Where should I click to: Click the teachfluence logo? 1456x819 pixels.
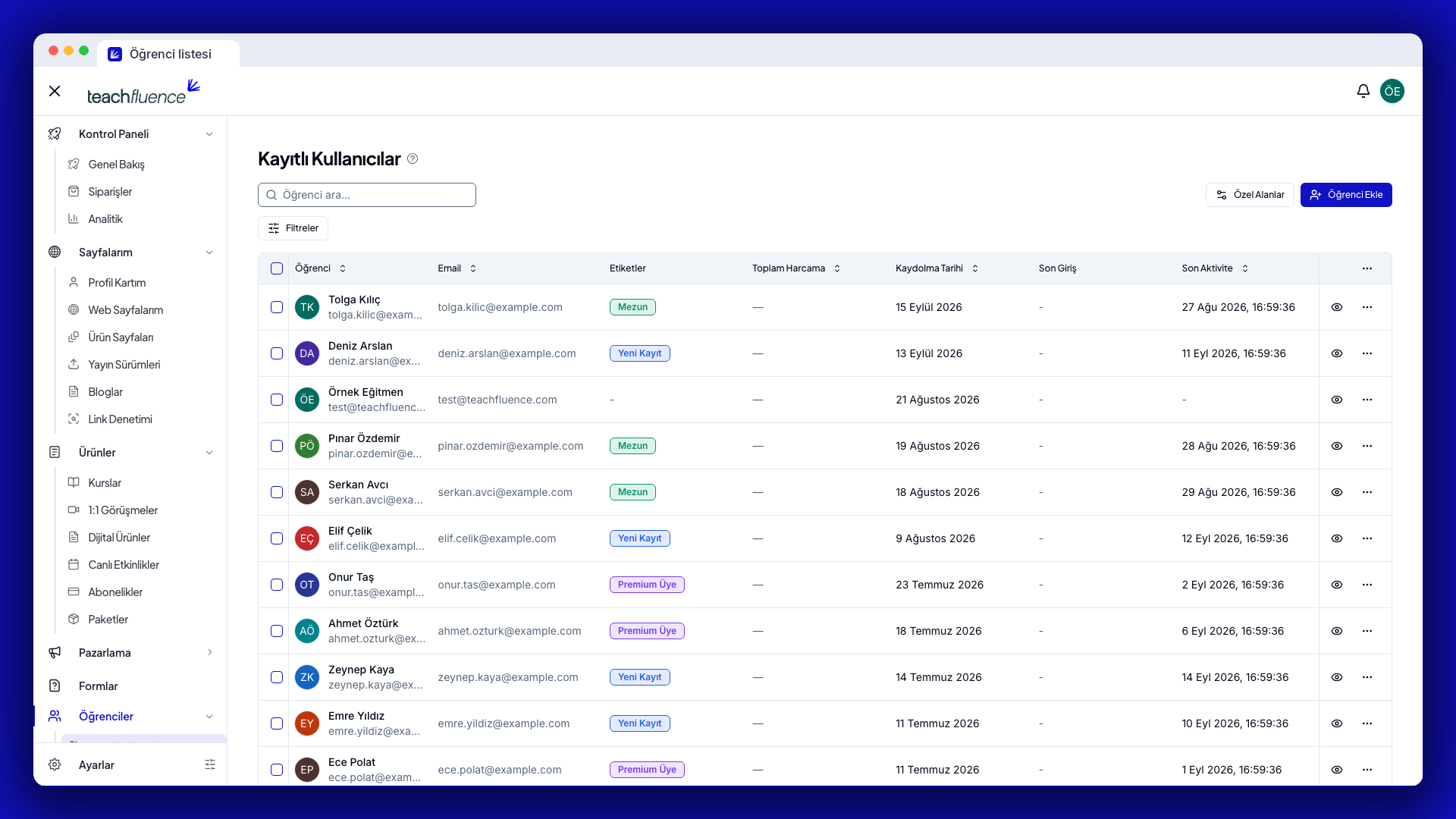coord(143,92)
